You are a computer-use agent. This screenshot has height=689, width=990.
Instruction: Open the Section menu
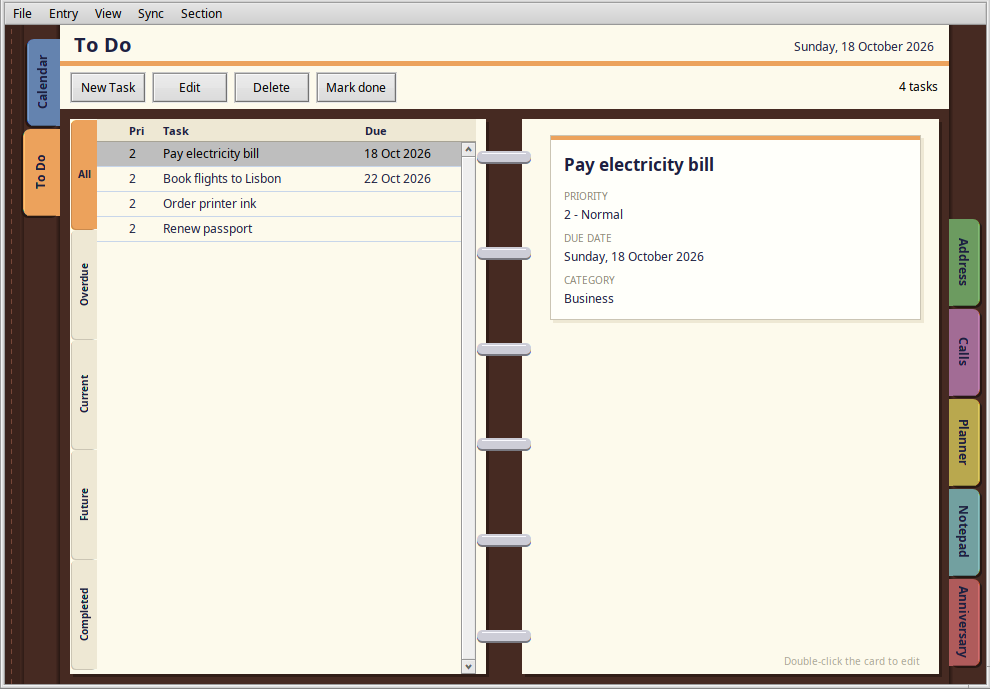pos(201,13)
